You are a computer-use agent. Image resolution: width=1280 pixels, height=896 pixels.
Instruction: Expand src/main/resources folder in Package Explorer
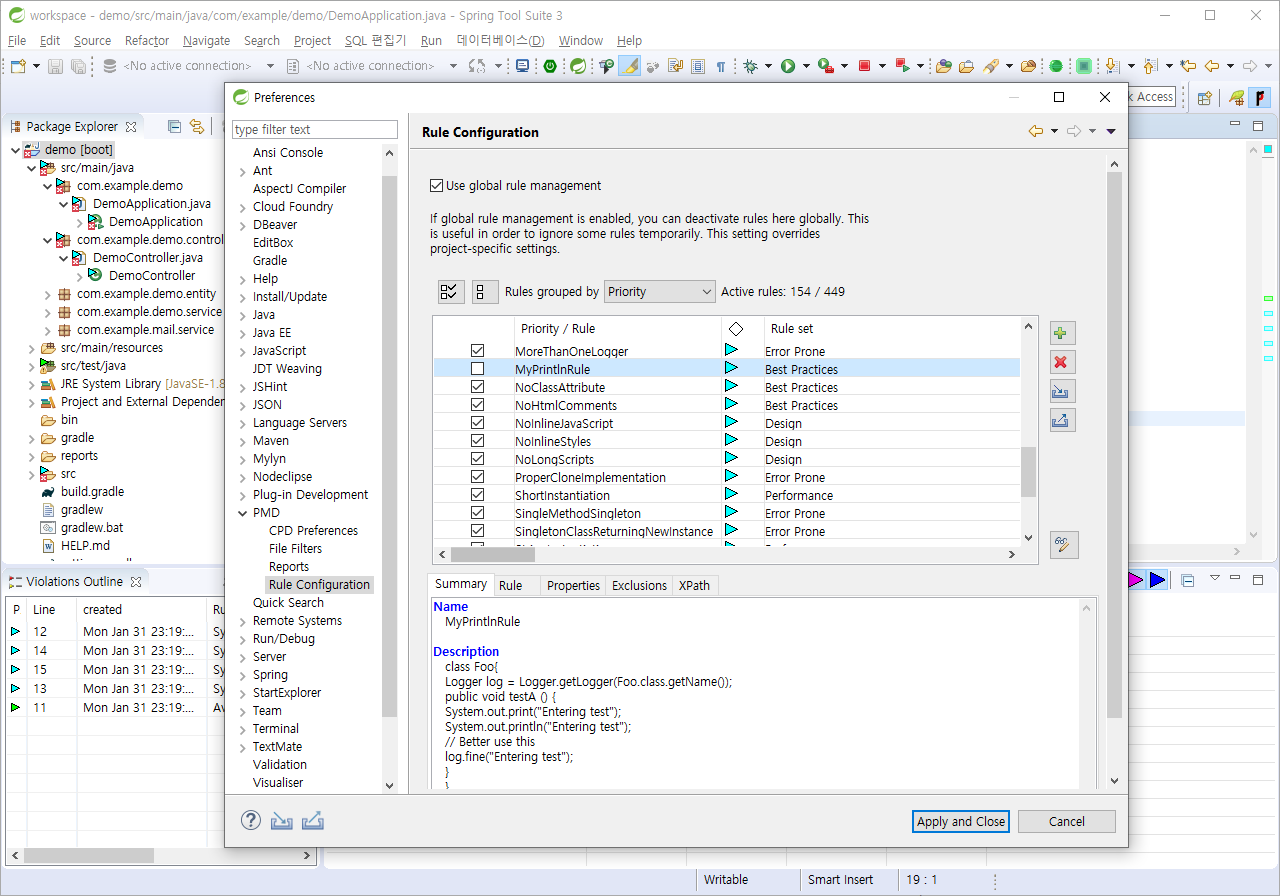[x=31, y=348]
